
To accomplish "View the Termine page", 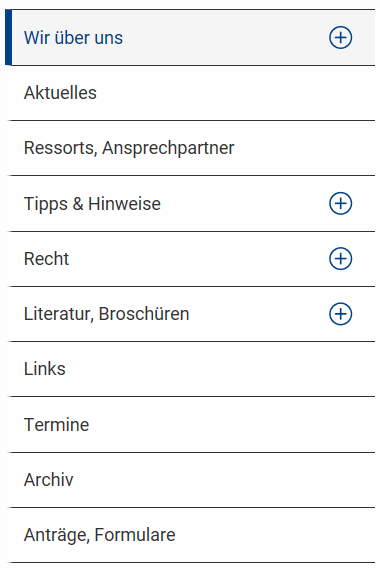I will (57, 425).
